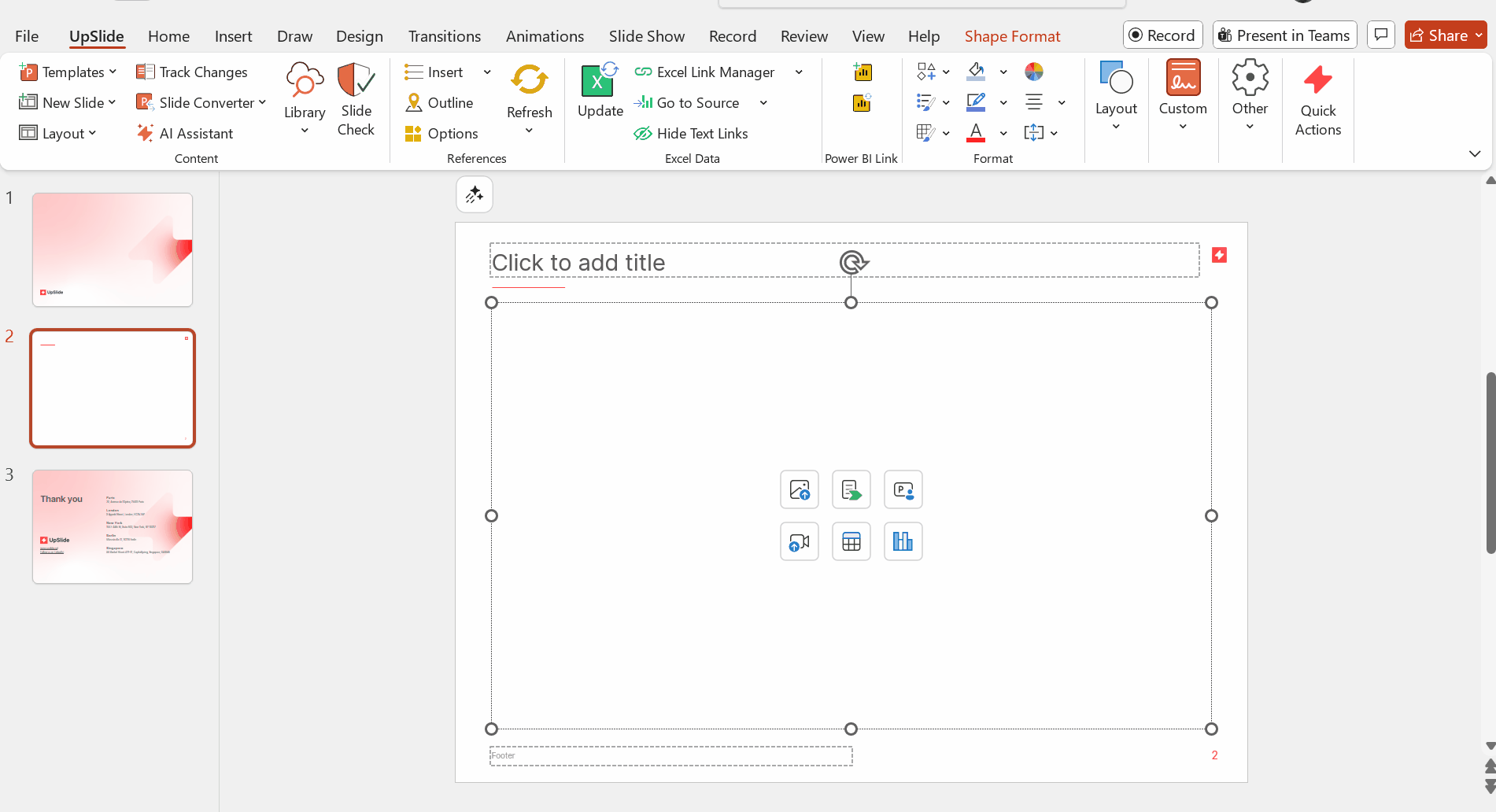Open the comments pane icon
The height and width of the screenshot is (812, 1496).
[1381, 35]
